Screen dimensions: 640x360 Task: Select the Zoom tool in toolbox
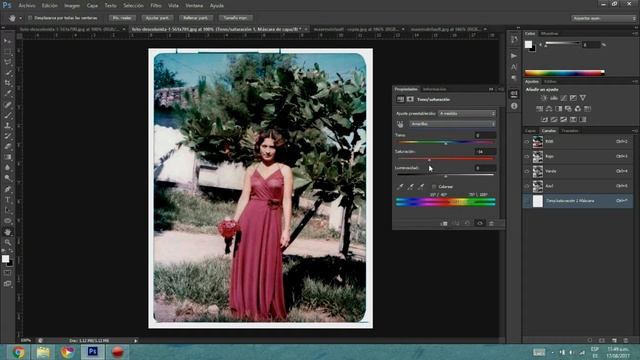7,242
